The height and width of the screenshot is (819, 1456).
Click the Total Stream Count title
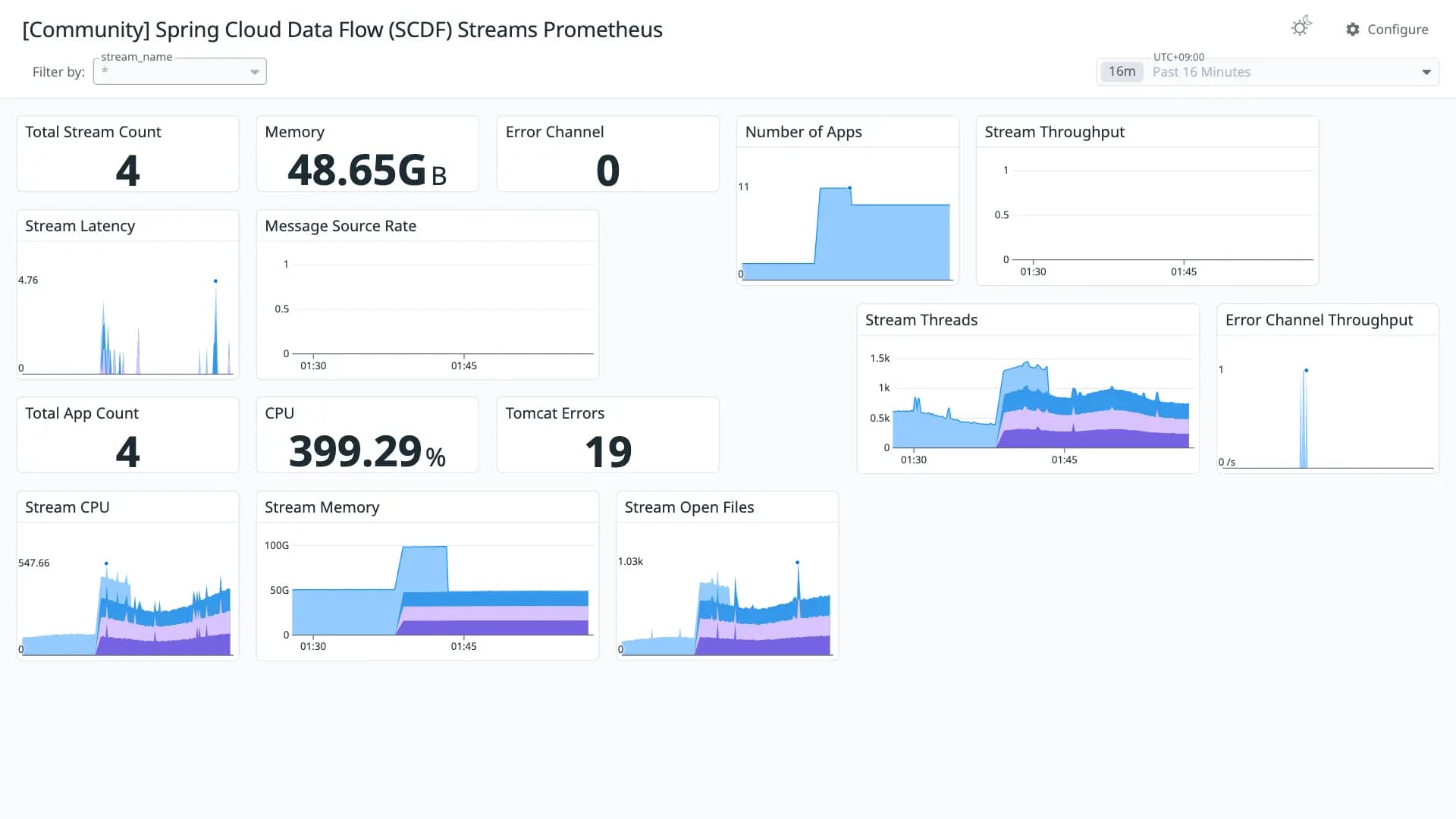coord(93,132)
